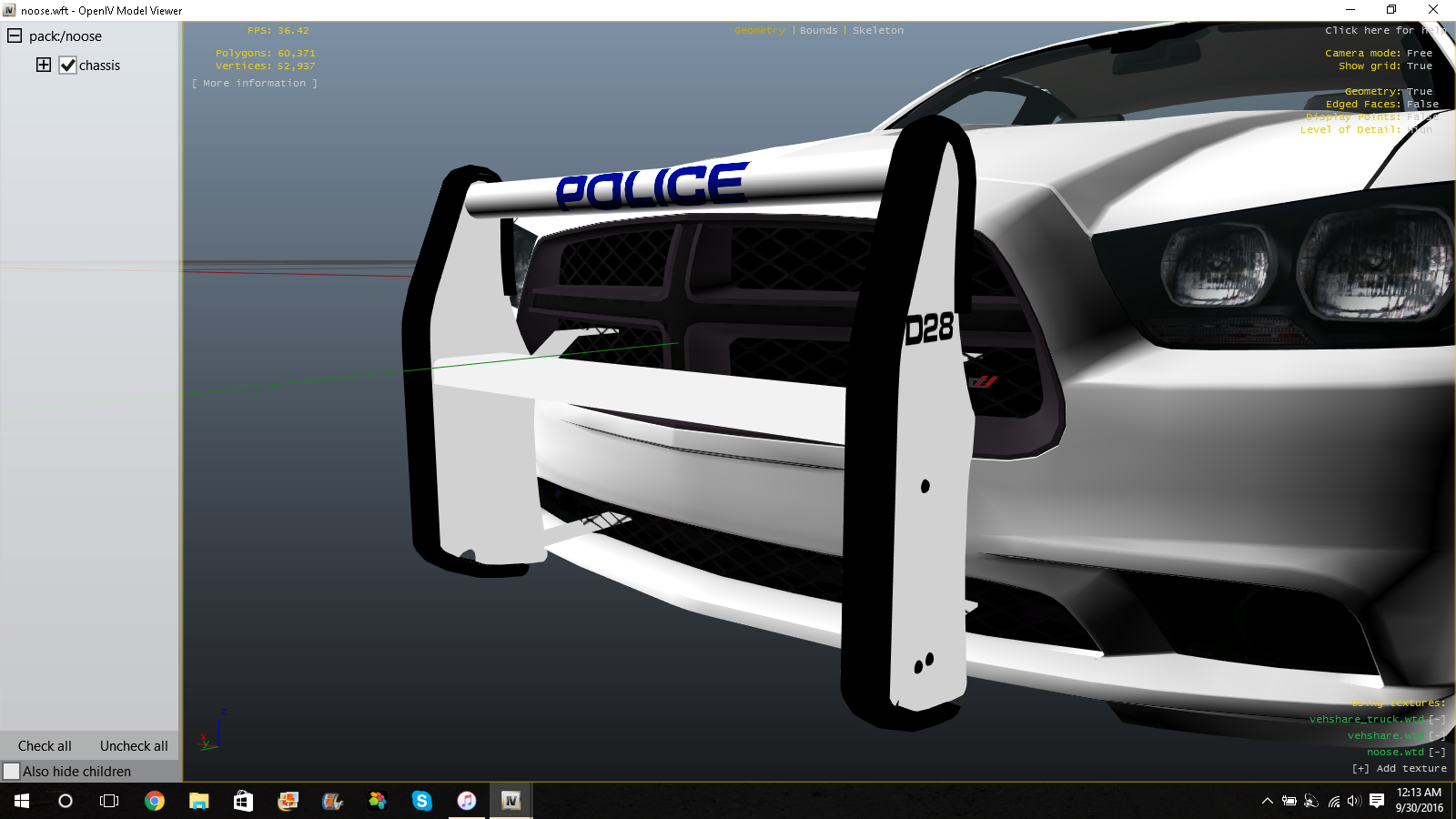Remove the noose.wtd texture via its minus icon
1456x819 pixels.
click(1437, 752)
